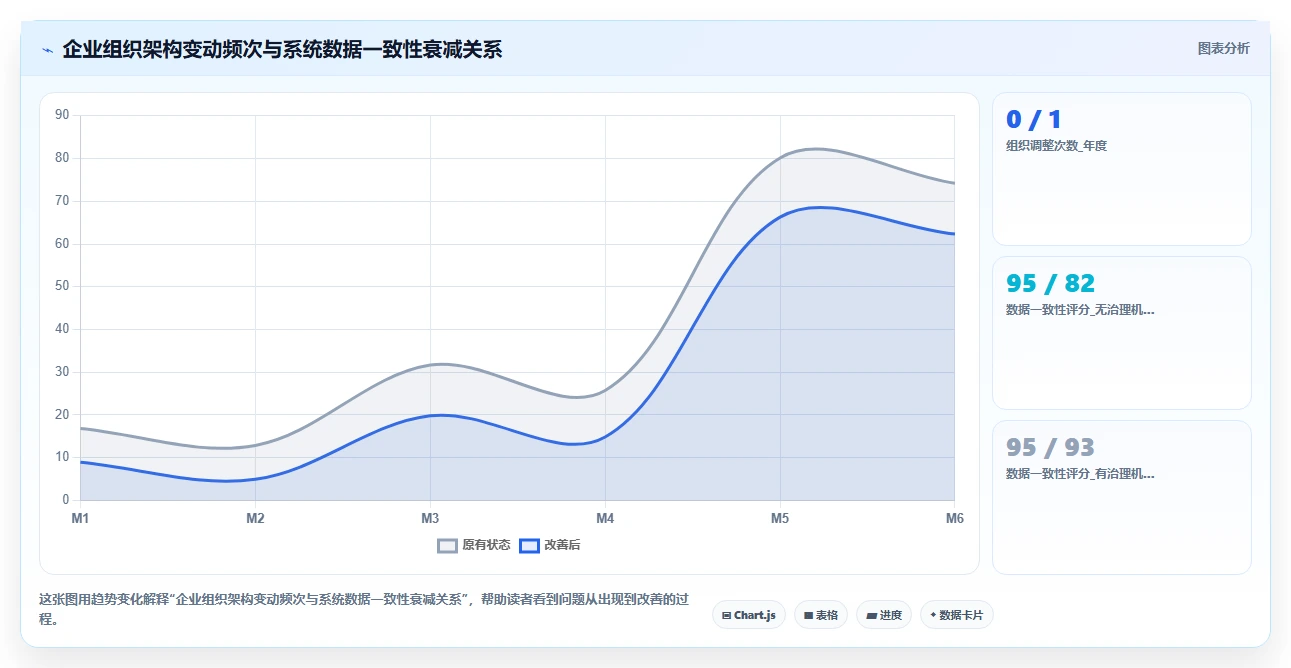Screen dimensions: 1291x668
Task: Click the 95 / 93 card value
Action: (1050, 447)
